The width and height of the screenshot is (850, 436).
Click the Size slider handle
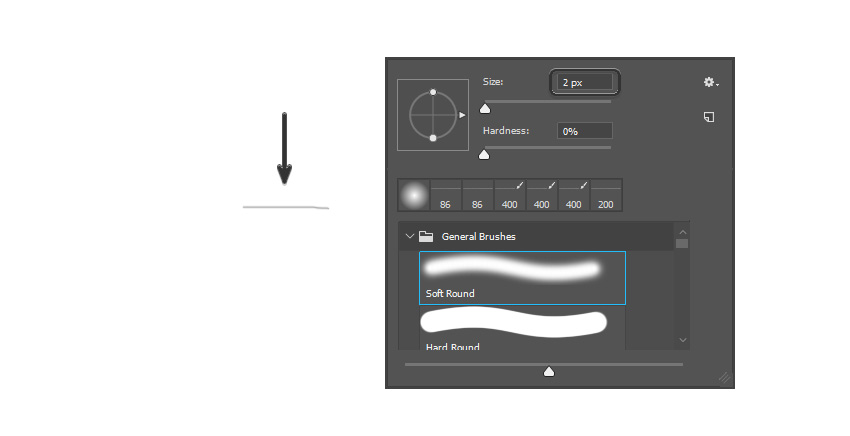pos(485,109)
